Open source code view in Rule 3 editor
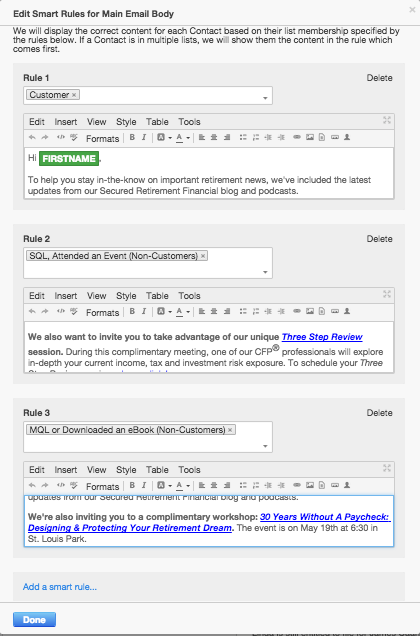The height and width of the screenshot is (636, 420). (60, 486)
